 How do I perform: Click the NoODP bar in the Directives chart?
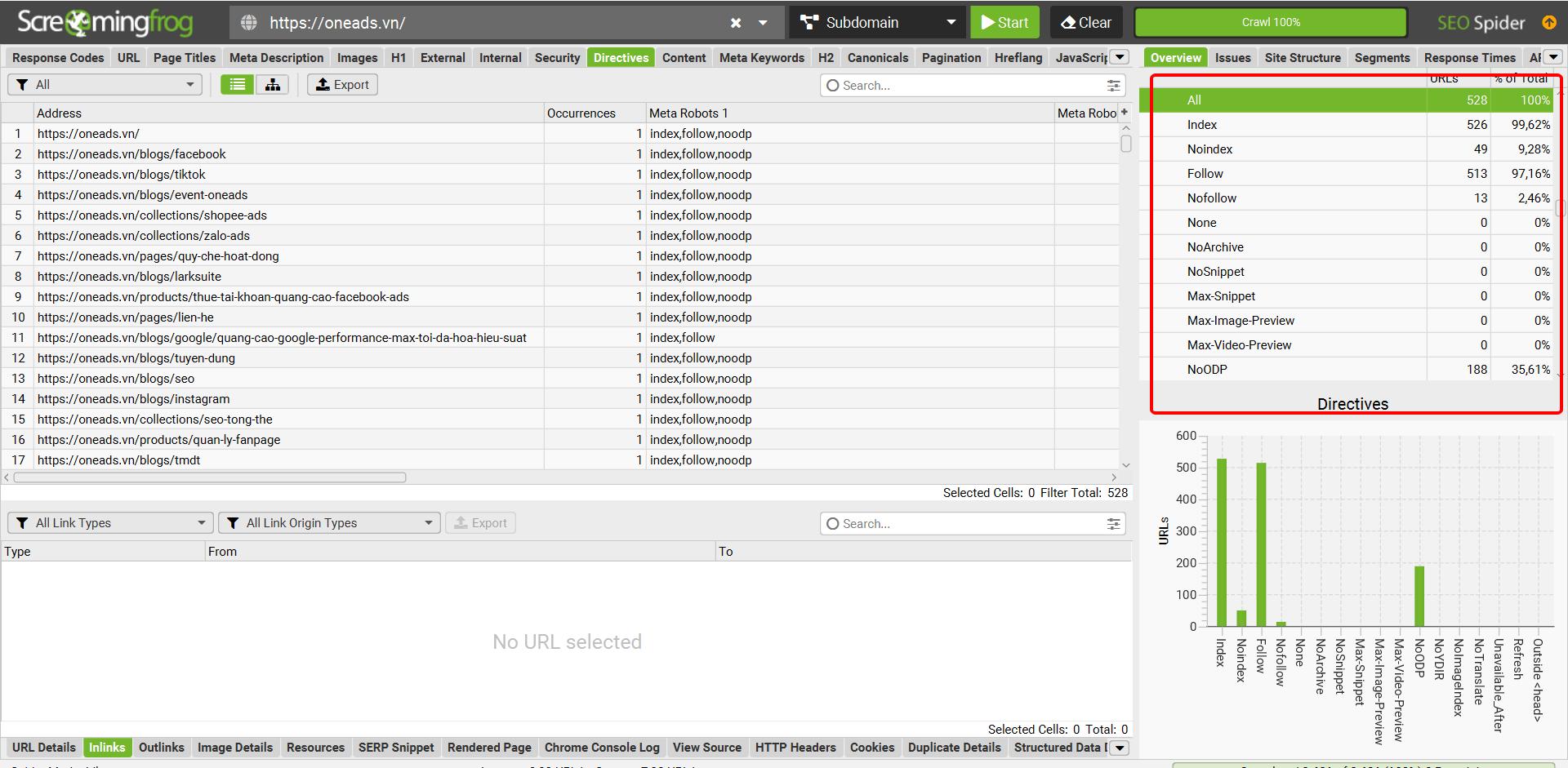tap(1419, 597)
